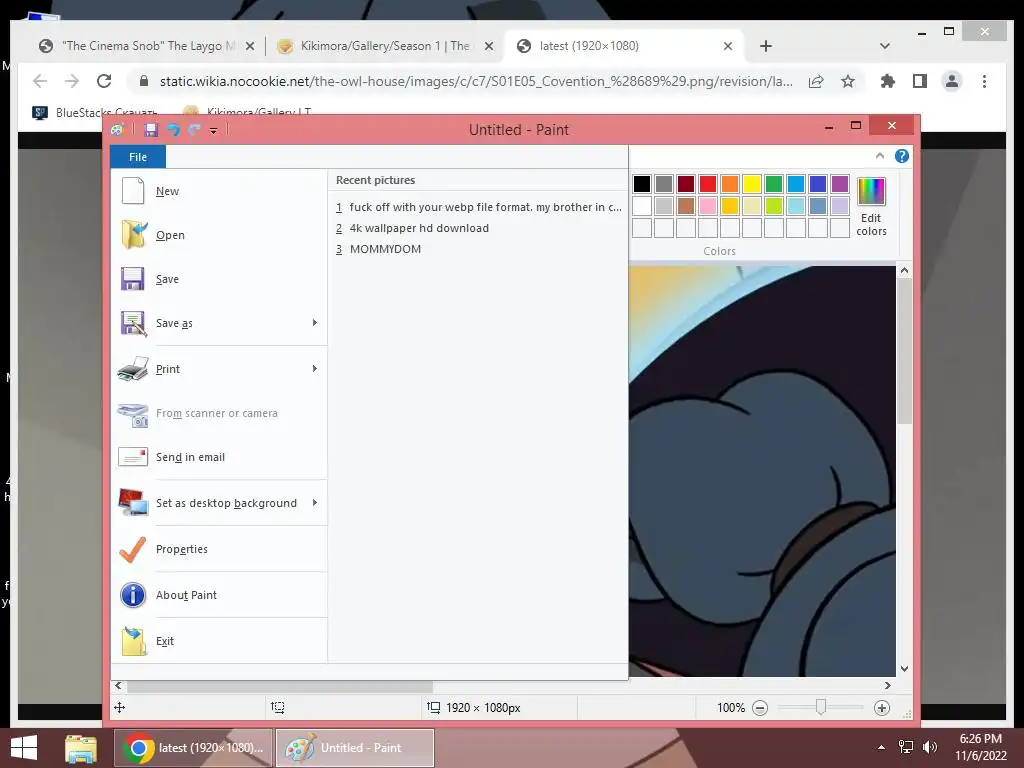
Task: Open recent picture starting with 'fuck off with your webp'
Action: pyautogui.click(x=478, y=207)
